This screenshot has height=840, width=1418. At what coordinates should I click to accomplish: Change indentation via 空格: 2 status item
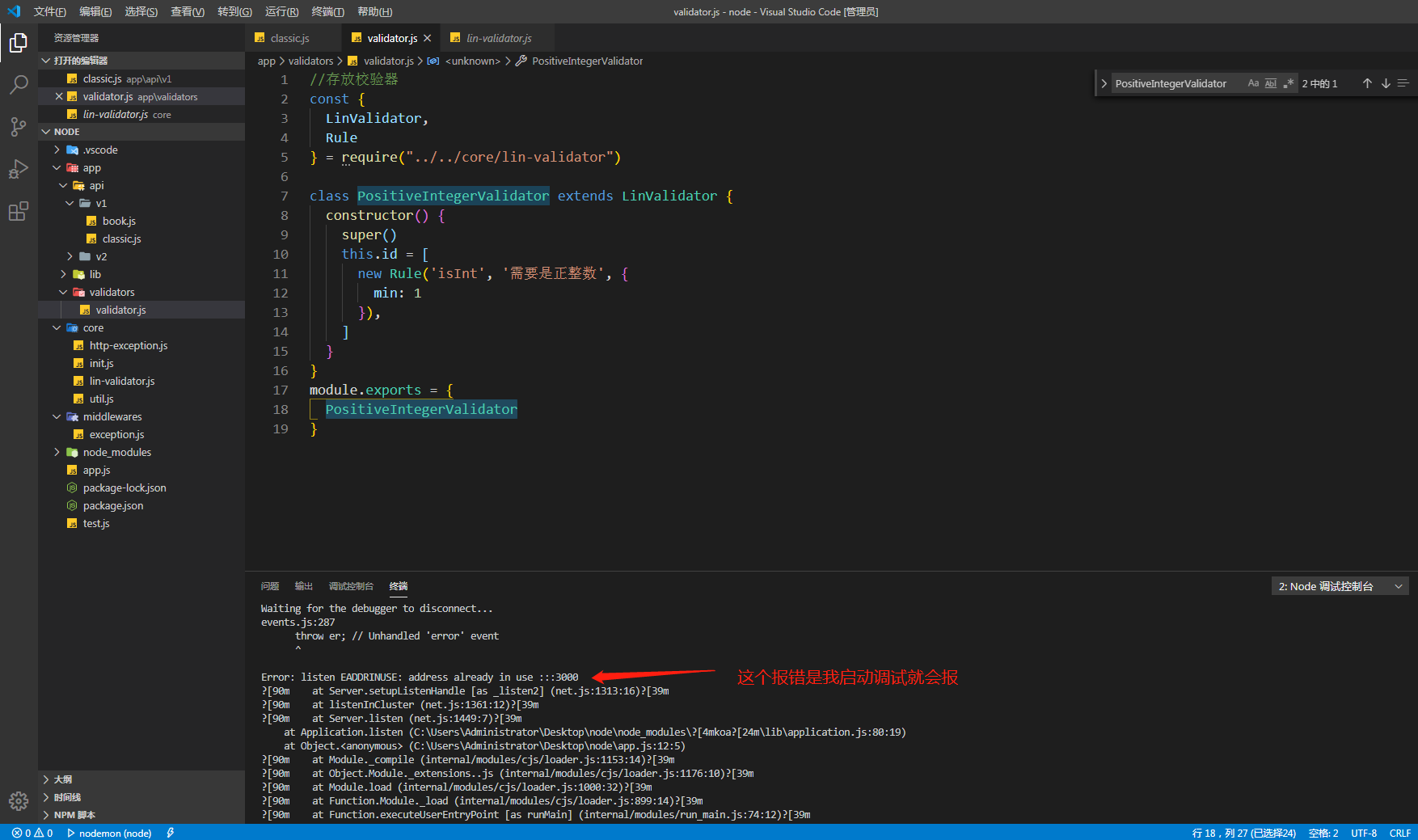[x=1323, y=833]
